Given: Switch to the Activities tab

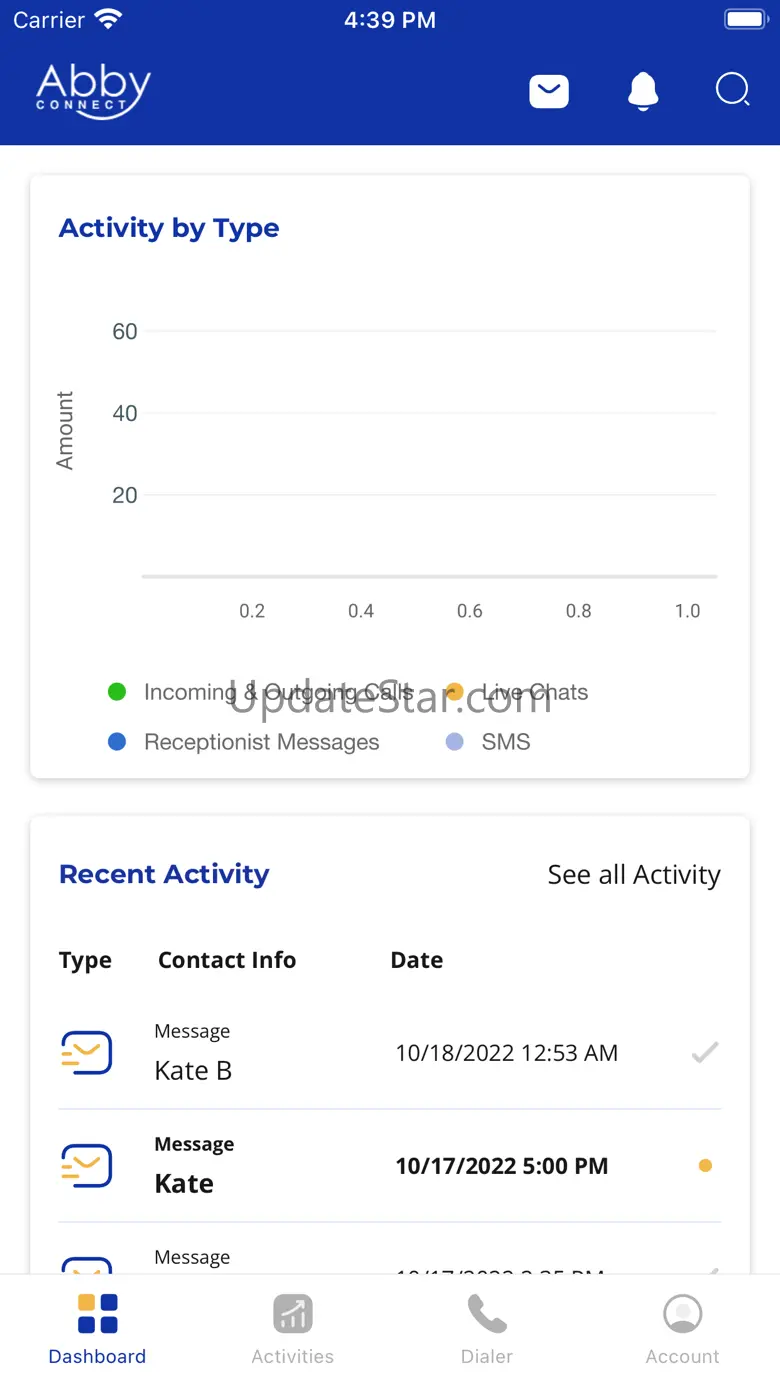Looking at the screenshot, I should (x=293, y=1328).
